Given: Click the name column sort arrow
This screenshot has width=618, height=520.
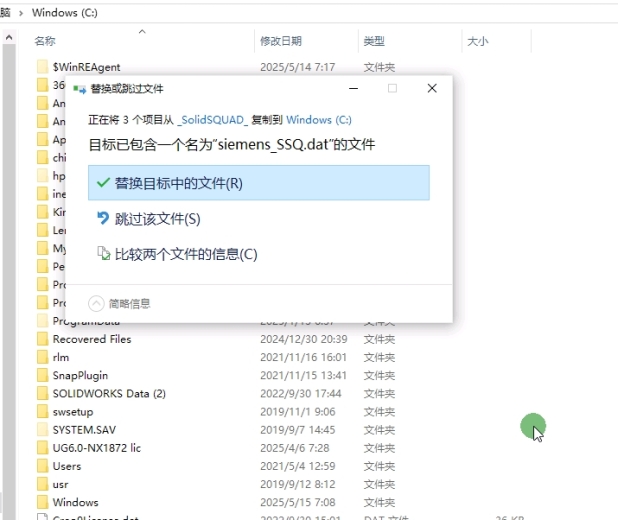Looking at the screenshot, I should click(x=142, y=32).
